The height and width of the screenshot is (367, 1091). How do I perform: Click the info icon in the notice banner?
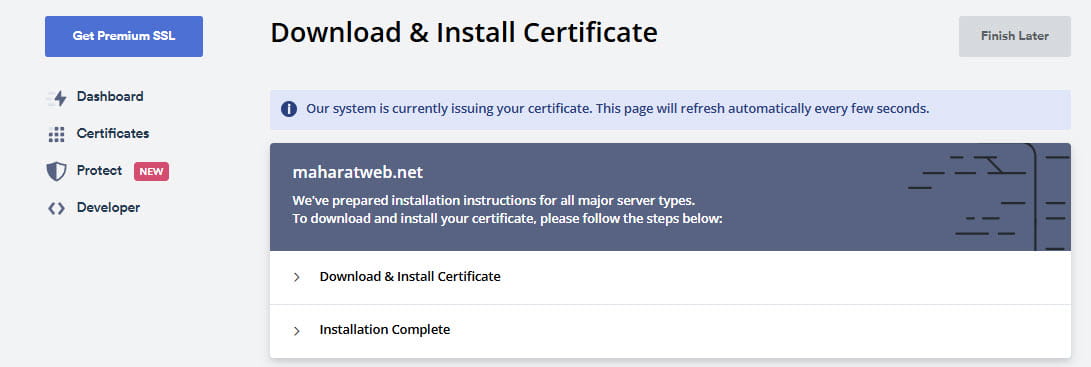[x=289, y=109]
